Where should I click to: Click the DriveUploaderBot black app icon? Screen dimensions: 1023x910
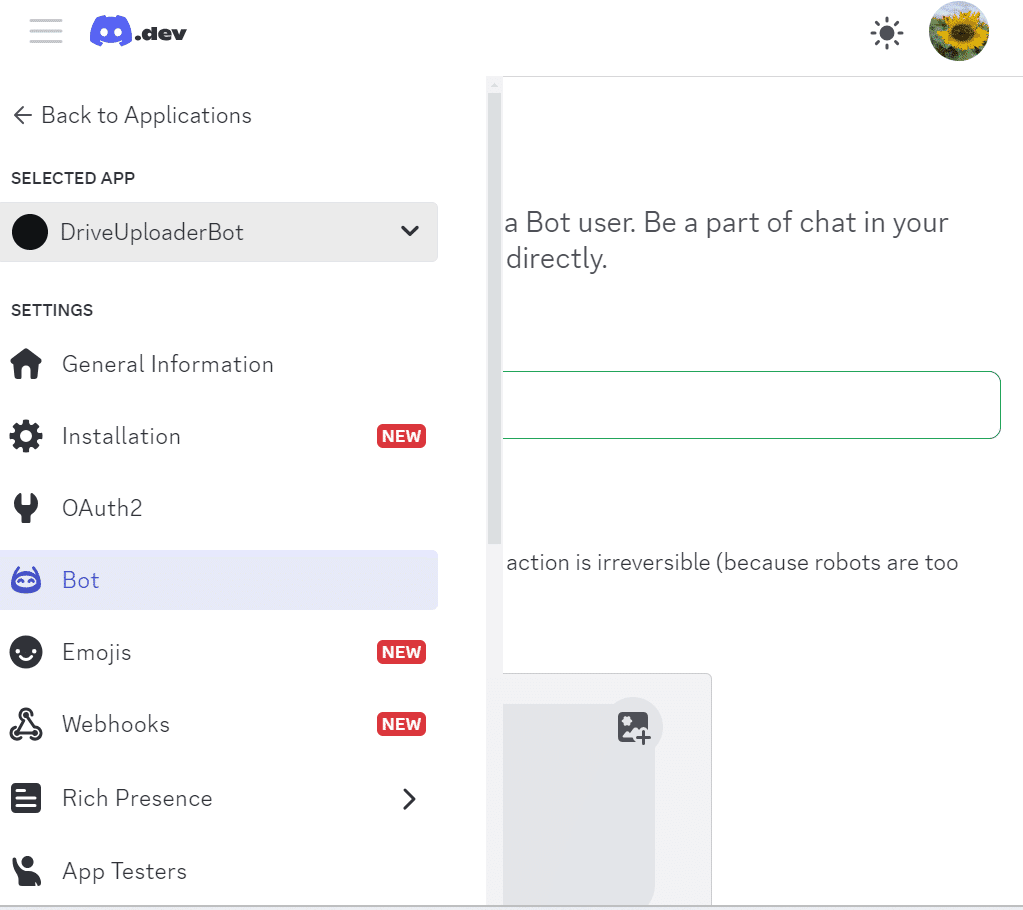coord(30,232)
